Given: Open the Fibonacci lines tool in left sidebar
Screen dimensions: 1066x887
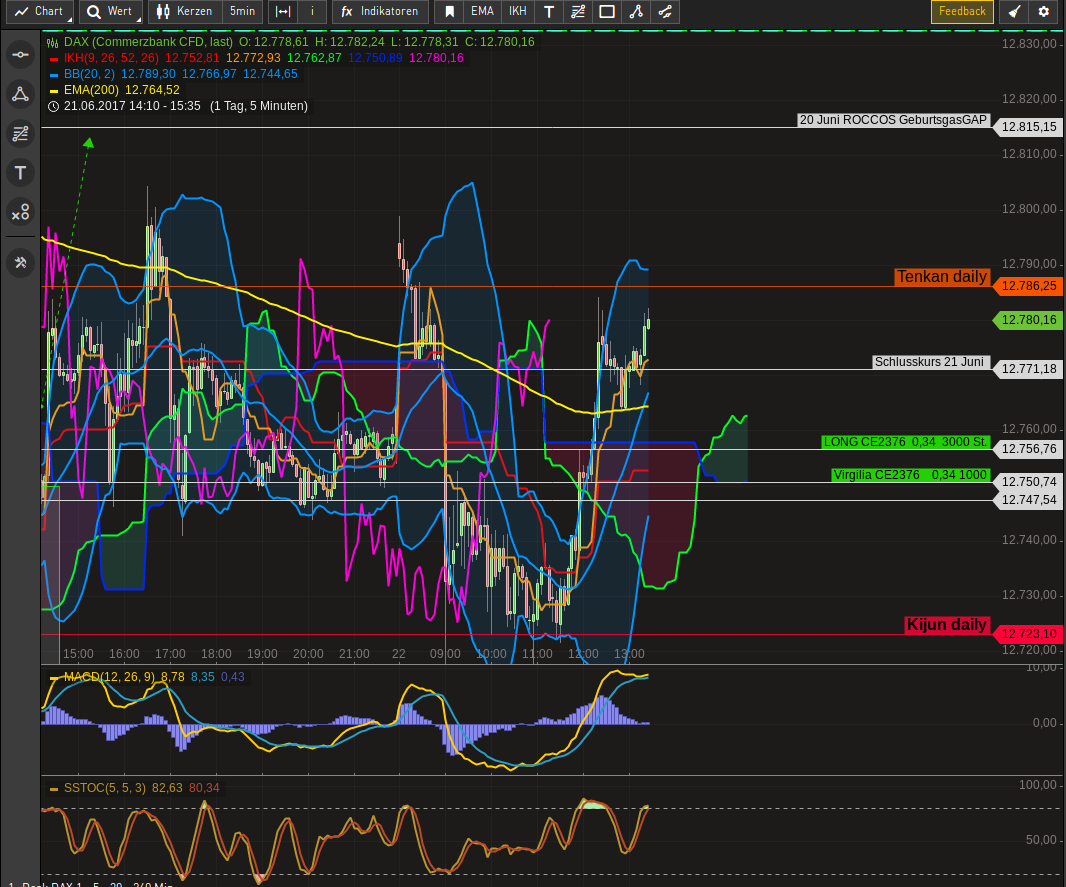Looking at the screenshot, I should tap(20, 133).
